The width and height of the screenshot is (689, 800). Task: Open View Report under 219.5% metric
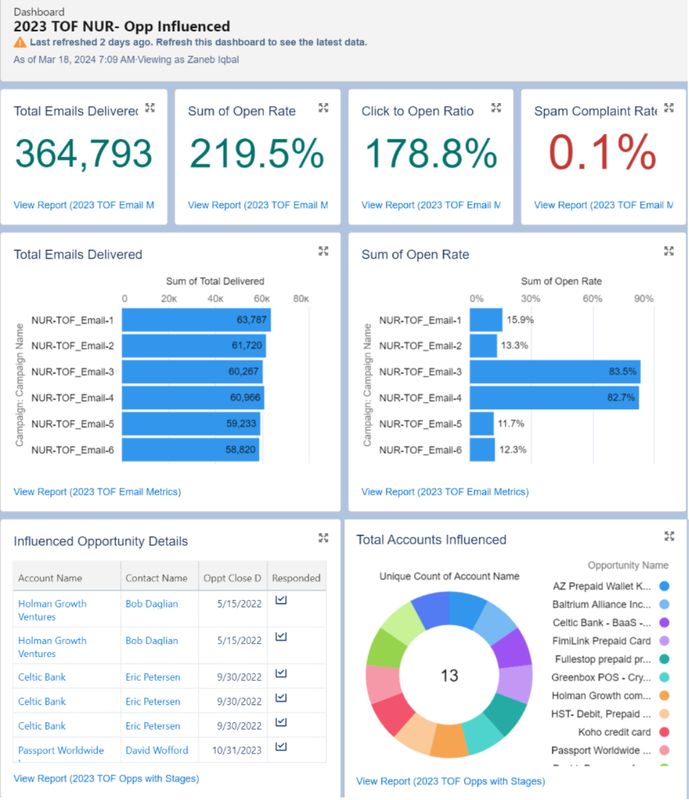coord(258,205)
